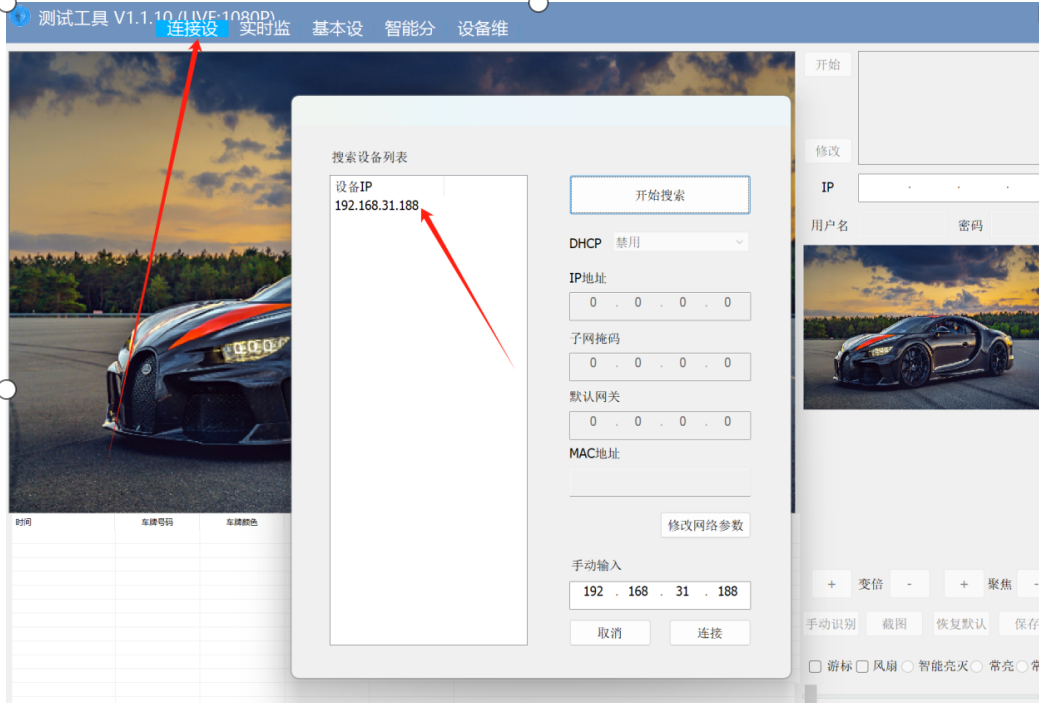Open the small car snapshot thumbnail

[x=921, y=327]
